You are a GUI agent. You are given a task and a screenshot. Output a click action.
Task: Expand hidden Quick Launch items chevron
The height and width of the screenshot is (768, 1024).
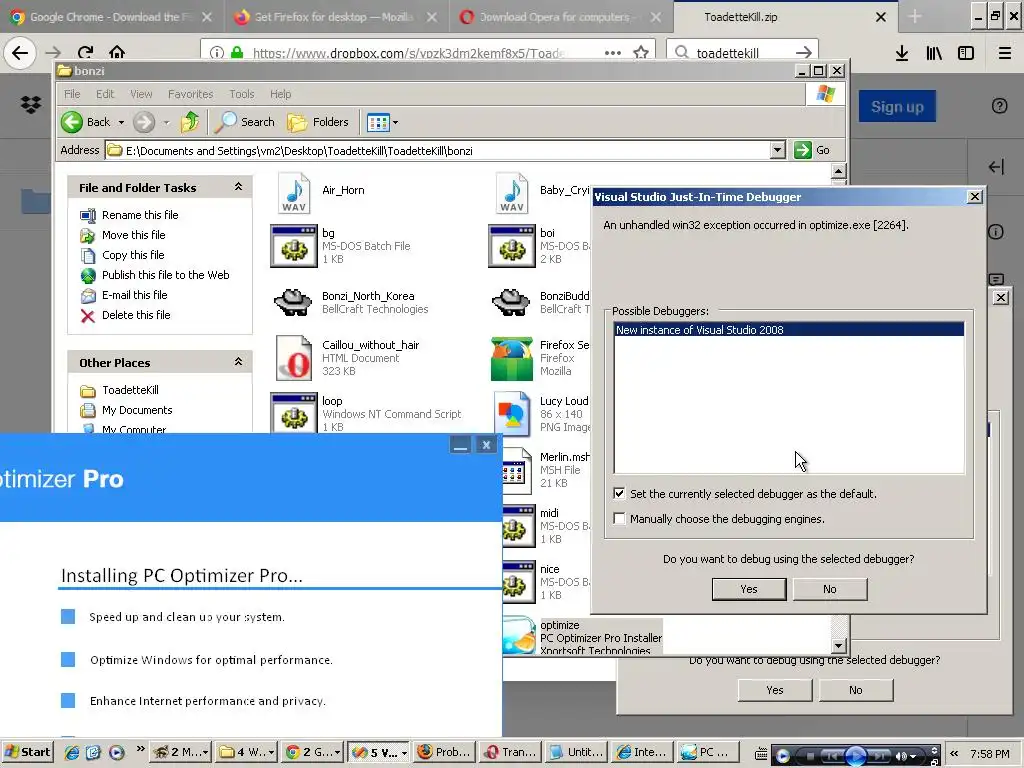pos(140,749)
